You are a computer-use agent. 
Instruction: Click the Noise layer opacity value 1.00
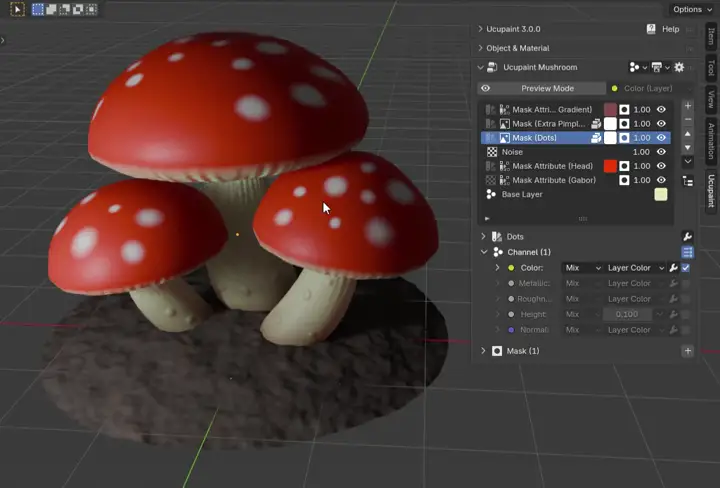click(x=641, y=151)
